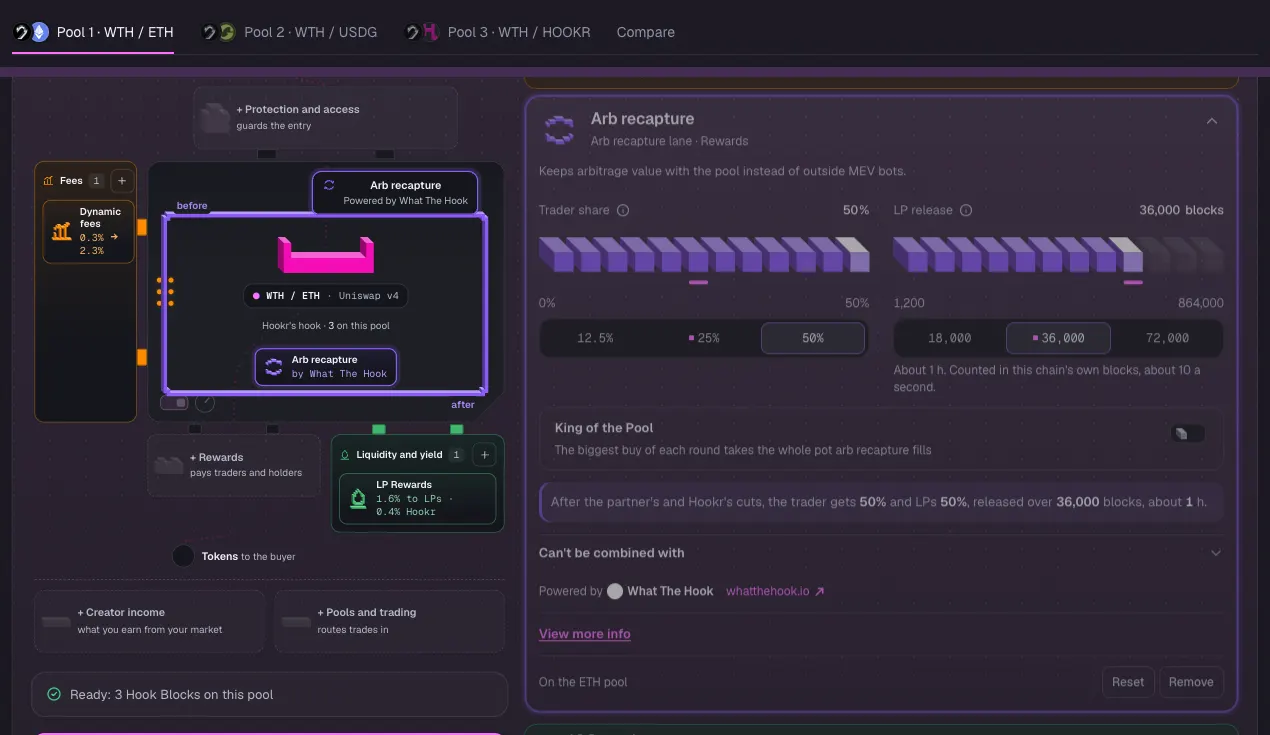
Task: Add a block with the Fees plus icon
Action: 121,180
